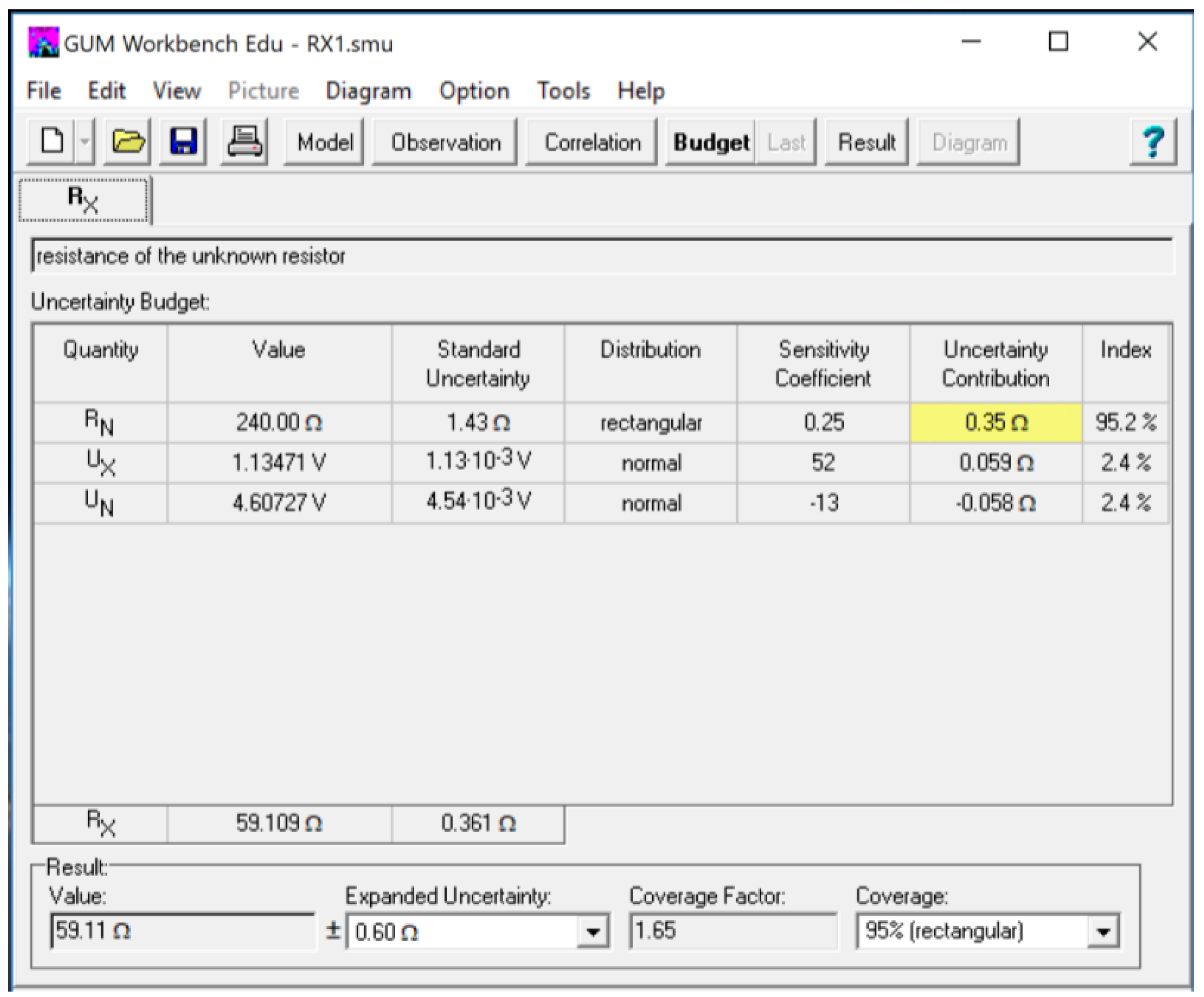Click the blue question mark help icon
Image resolution: width=1204 pixels, height=997 pixels.
pyautogui.click(x=1153, y=141)
